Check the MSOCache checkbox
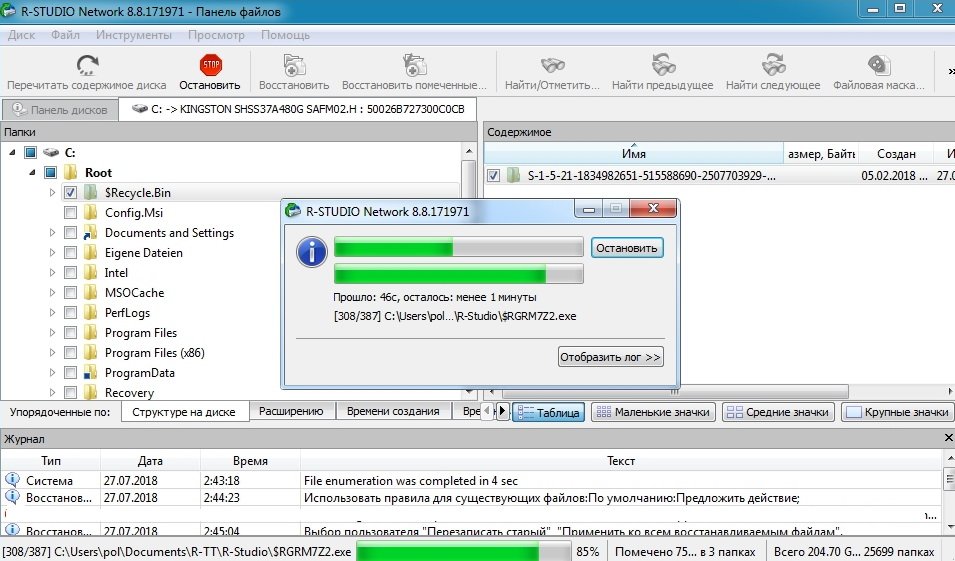The width and height of the screenshot is (955, 561). click(x=71, y=292)
